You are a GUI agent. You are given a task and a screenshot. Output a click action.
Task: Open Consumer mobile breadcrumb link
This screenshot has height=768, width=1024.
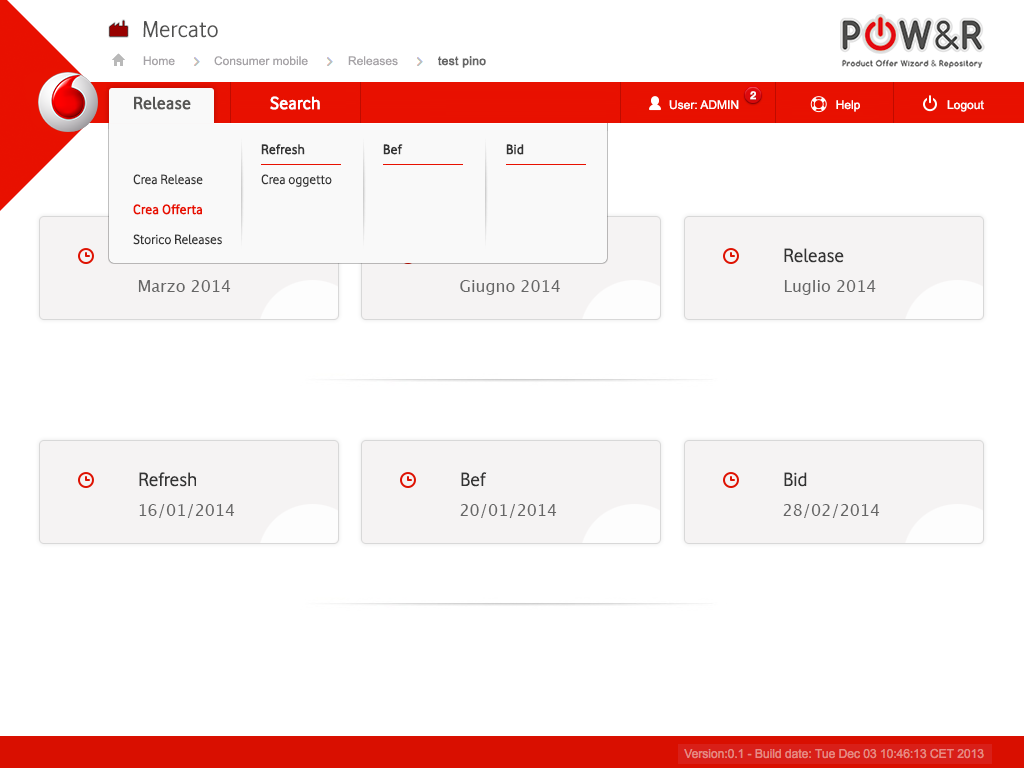click(261, 61)
